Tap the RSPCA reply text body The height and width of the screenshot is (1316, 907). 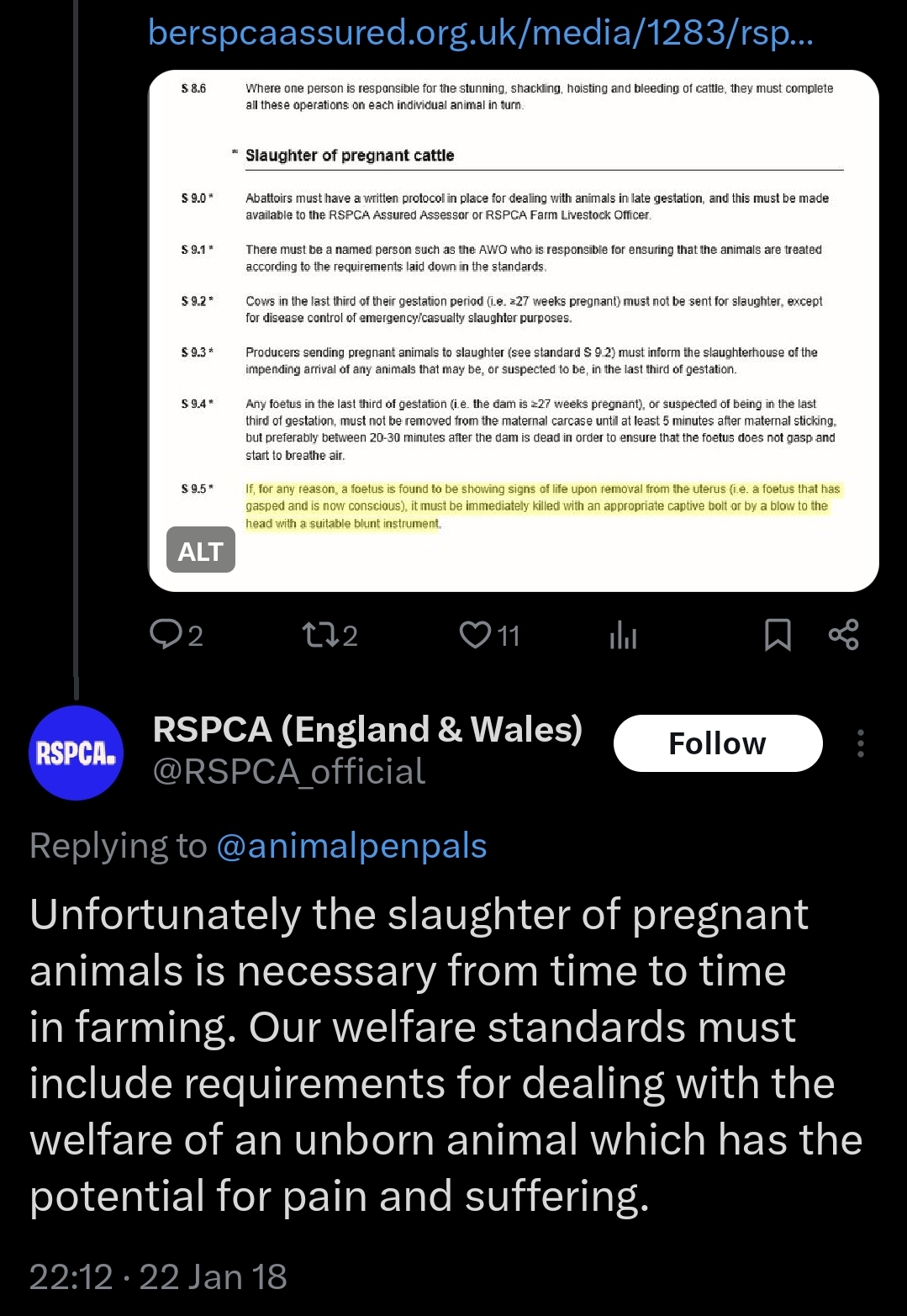pos(446,1055)
